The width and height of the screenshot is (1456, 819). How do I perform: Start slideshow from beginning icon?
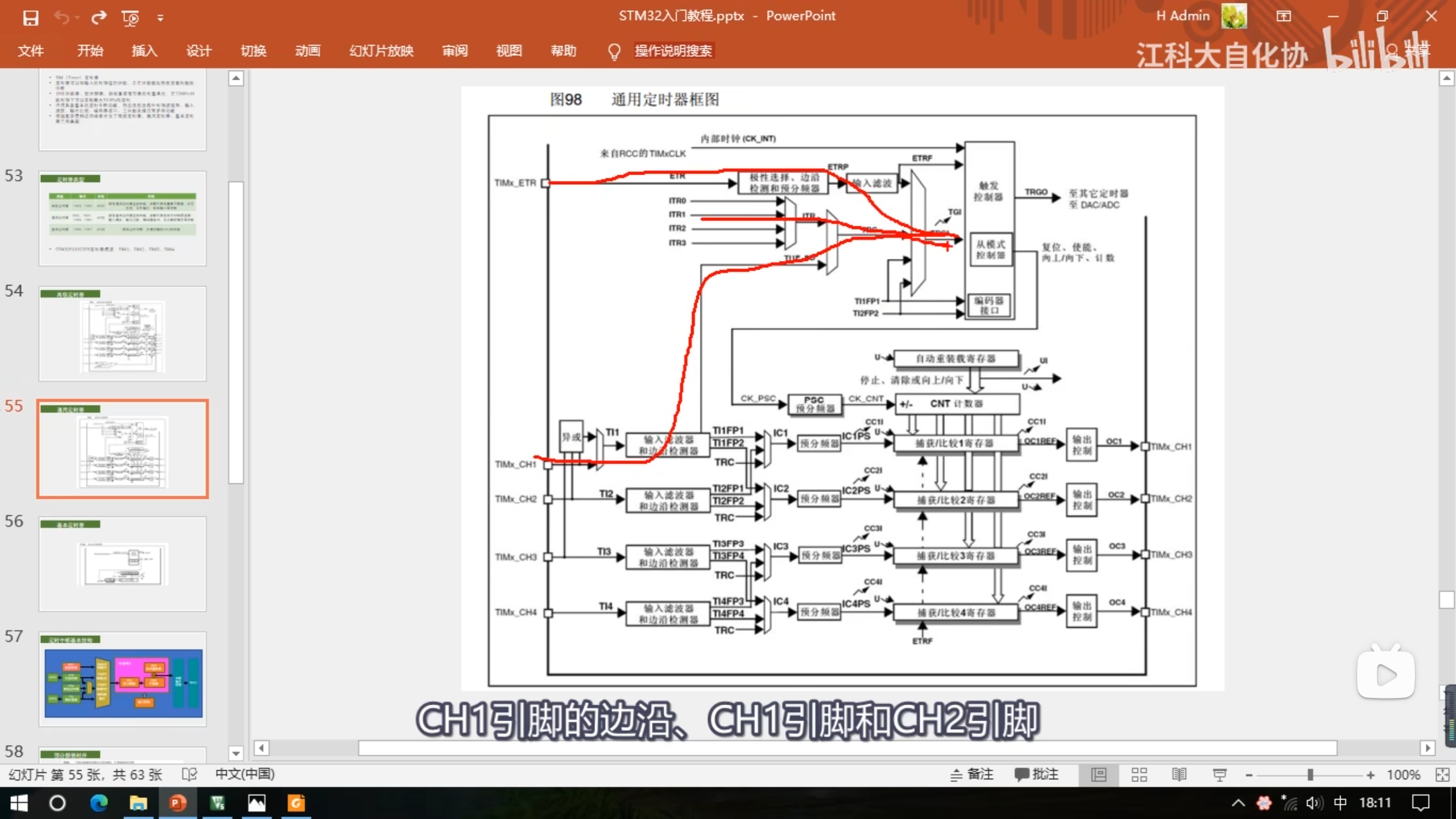[x=130, y=18]
